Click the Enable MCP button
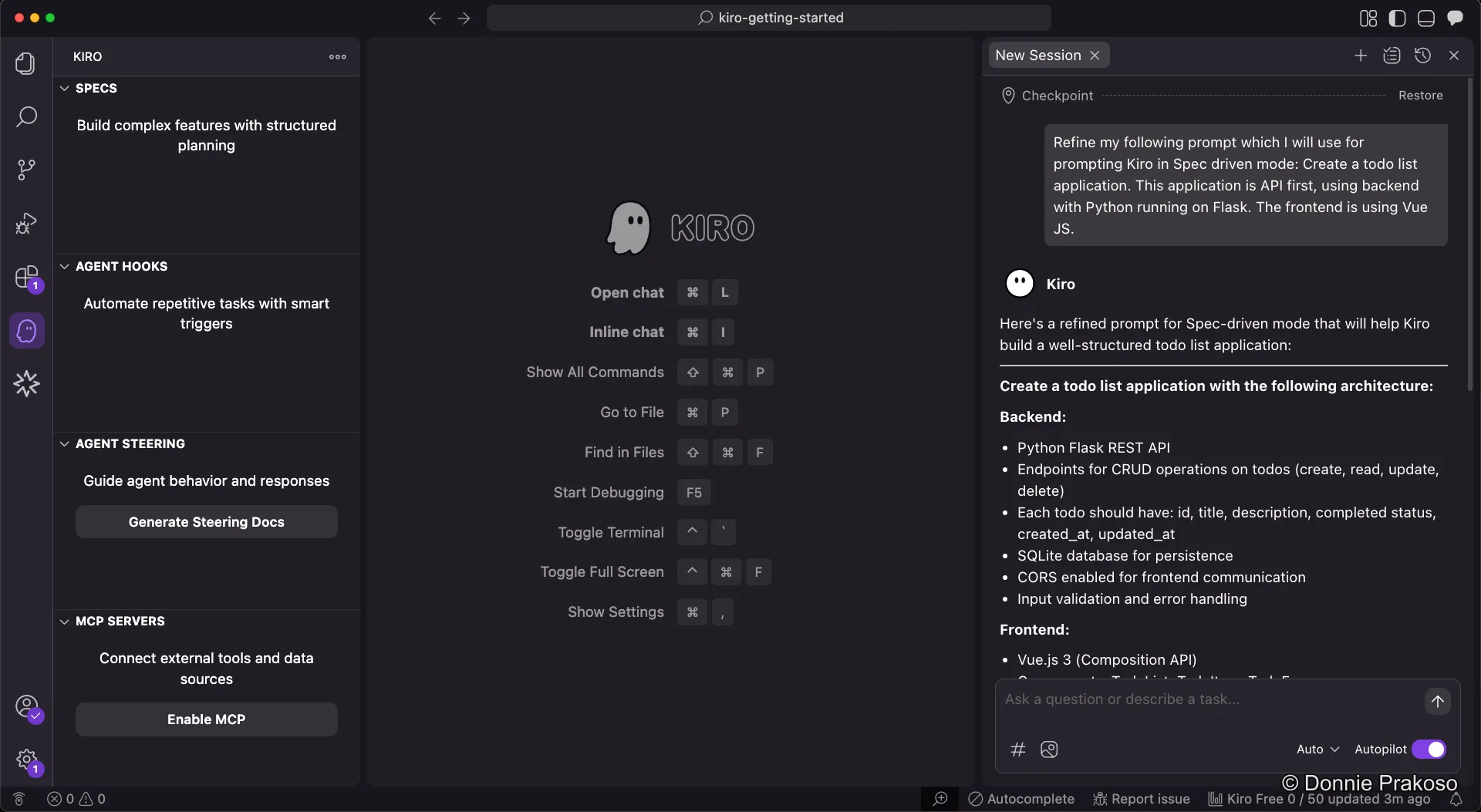This screenshot has height=812, width=1481. (x=205, y=719)
